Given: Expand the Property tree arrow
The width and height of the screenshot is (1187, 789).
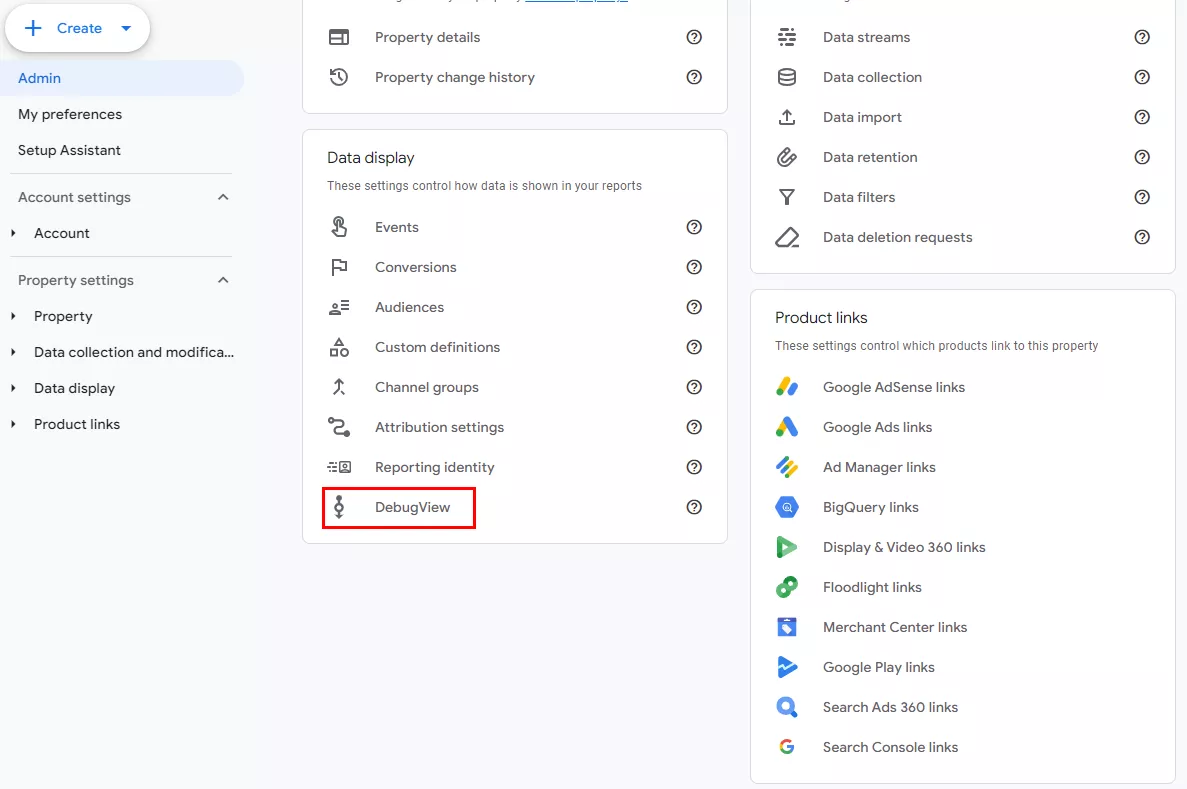Looking at the screenshot, I should click(x=13, y=317).
